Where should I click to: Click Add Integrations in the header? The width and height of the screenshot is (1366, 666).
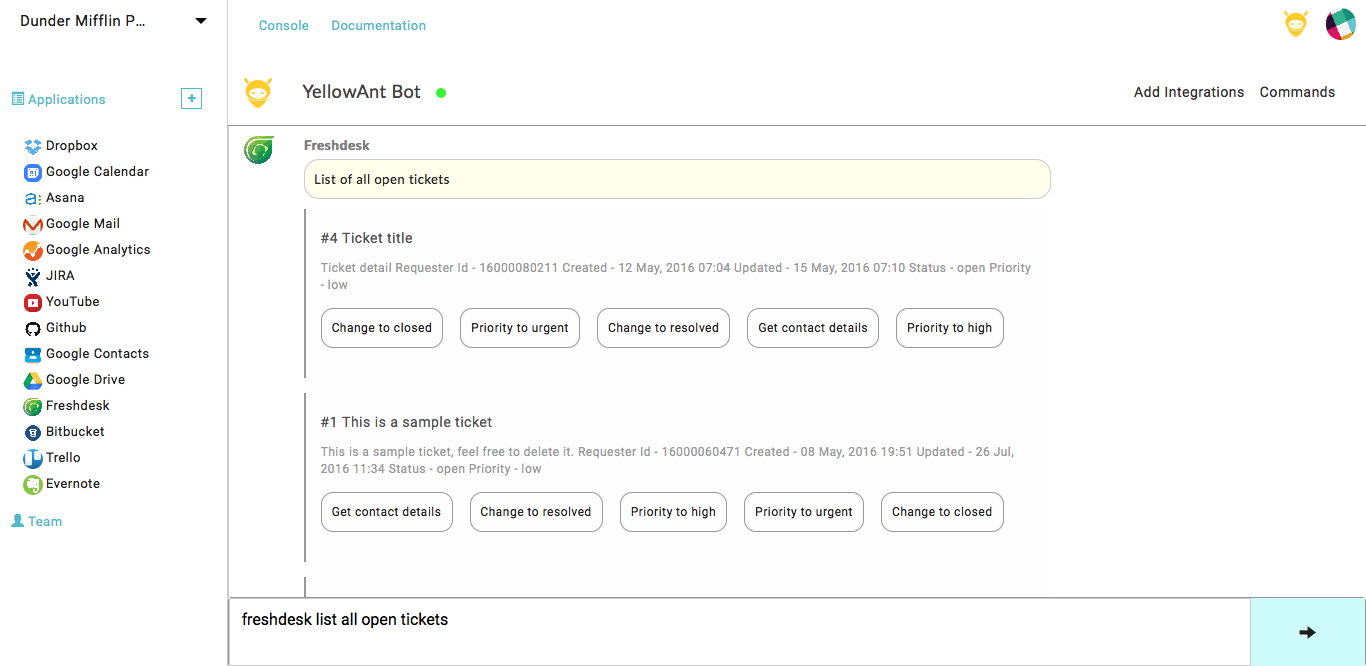[1189, 91]
